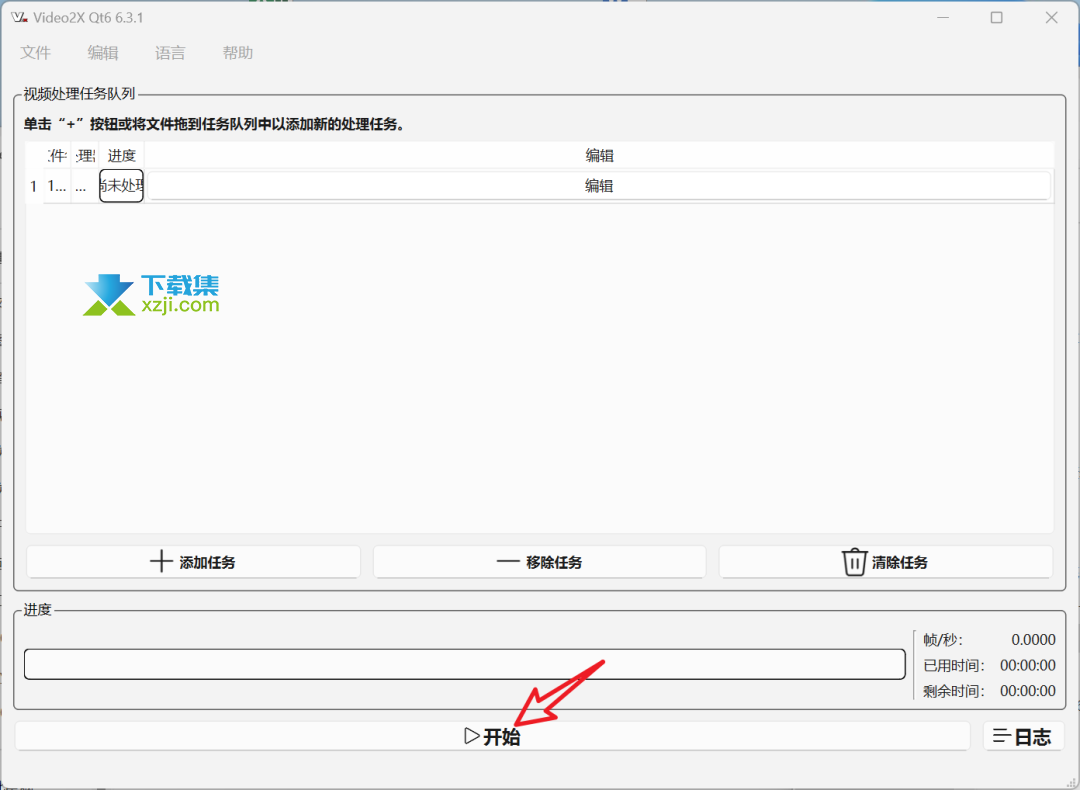Viewport: 1080px width, 790px height.
Task: Click the Video2X icon in the title bar
Action: click(x=17, y=18)
